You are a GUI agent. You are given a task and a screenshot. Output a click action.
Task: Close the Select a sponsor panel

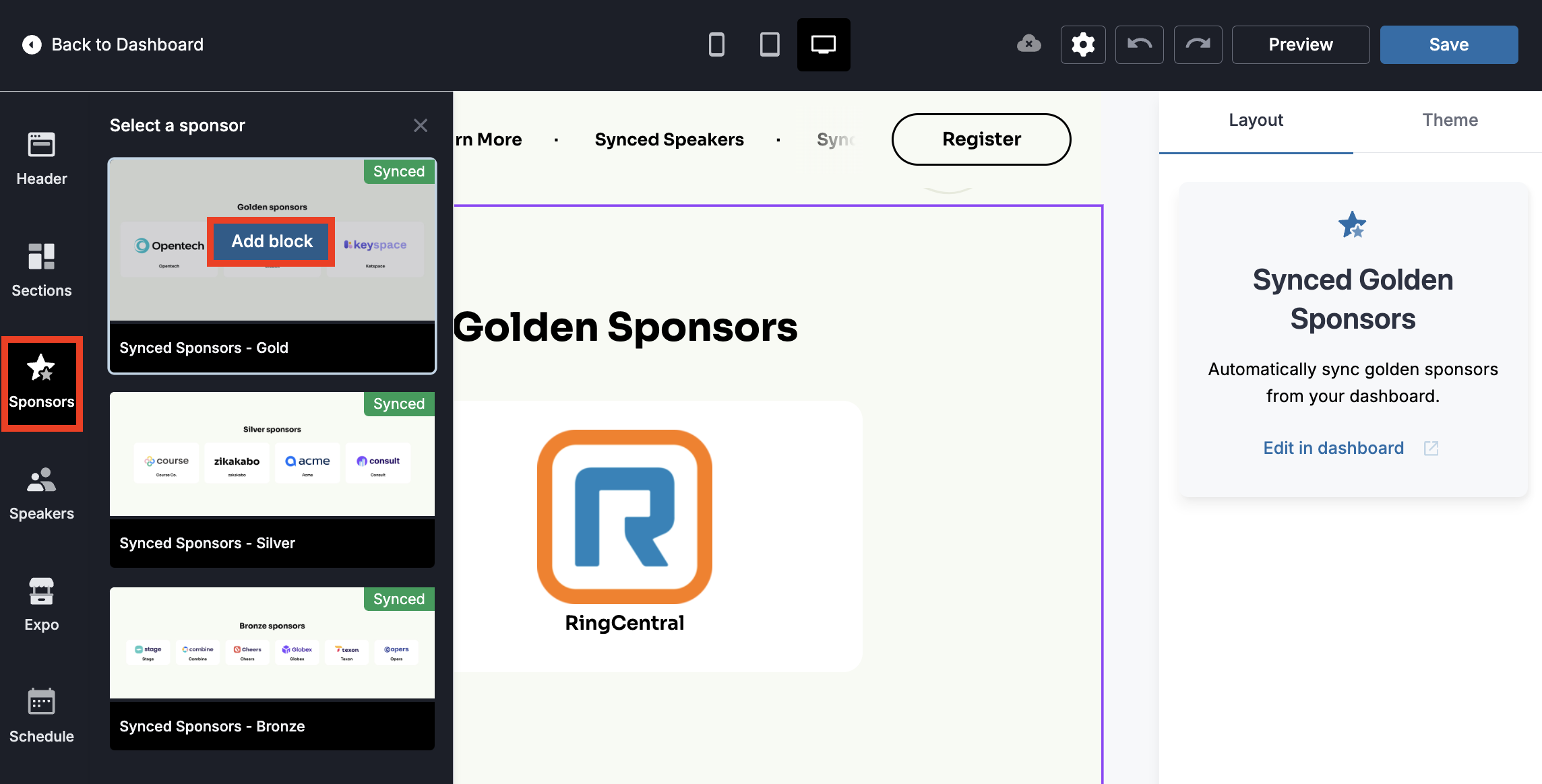[x=421, y=125]
